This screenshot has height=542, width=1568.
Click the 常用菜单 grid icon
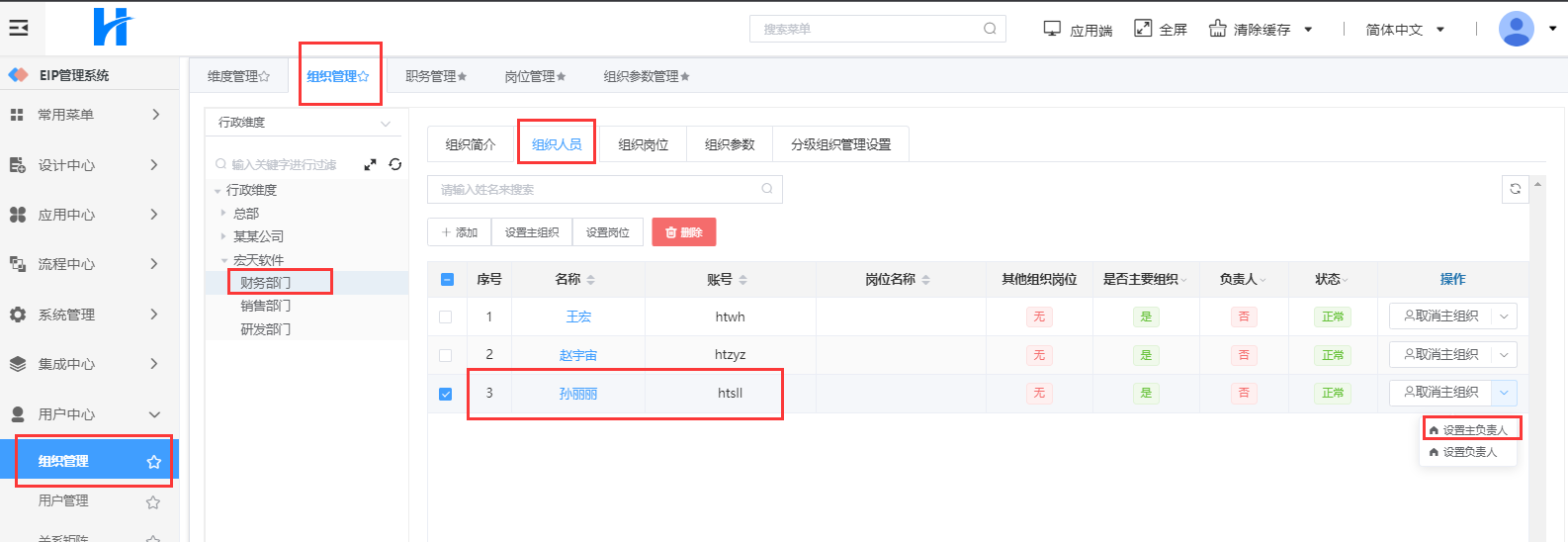pyautogui.click(x=17, y=115)
